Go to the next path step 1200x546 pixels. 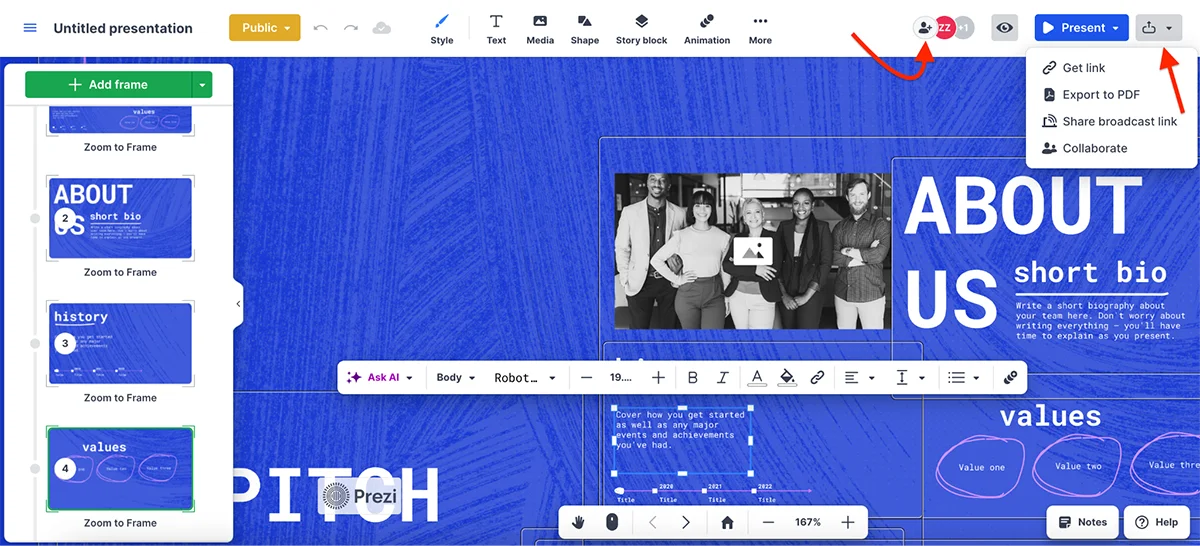(x=686, y=522)
